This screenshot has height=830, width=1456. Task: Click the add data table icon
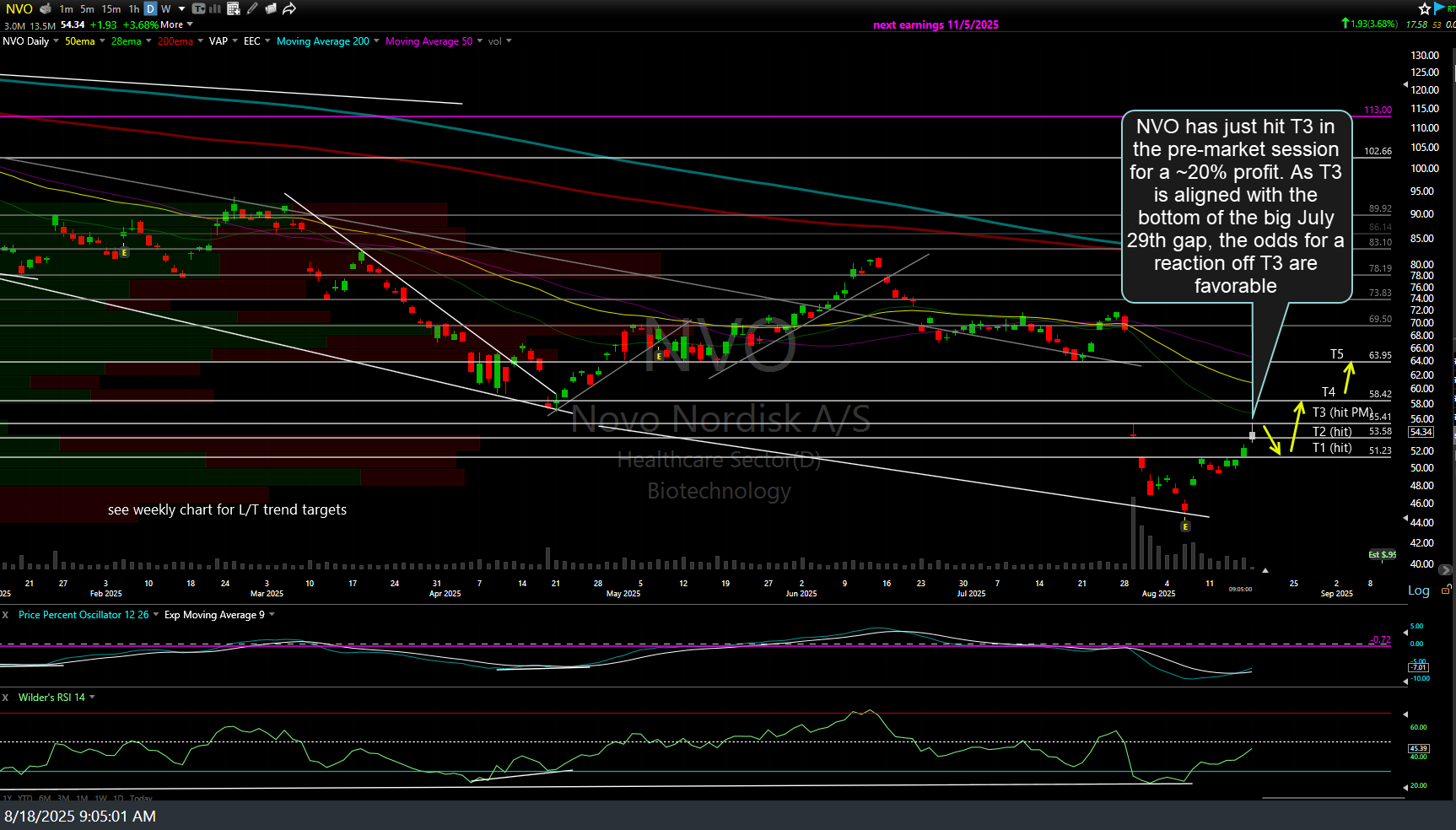pyautogui.click(x=234, y=8)
